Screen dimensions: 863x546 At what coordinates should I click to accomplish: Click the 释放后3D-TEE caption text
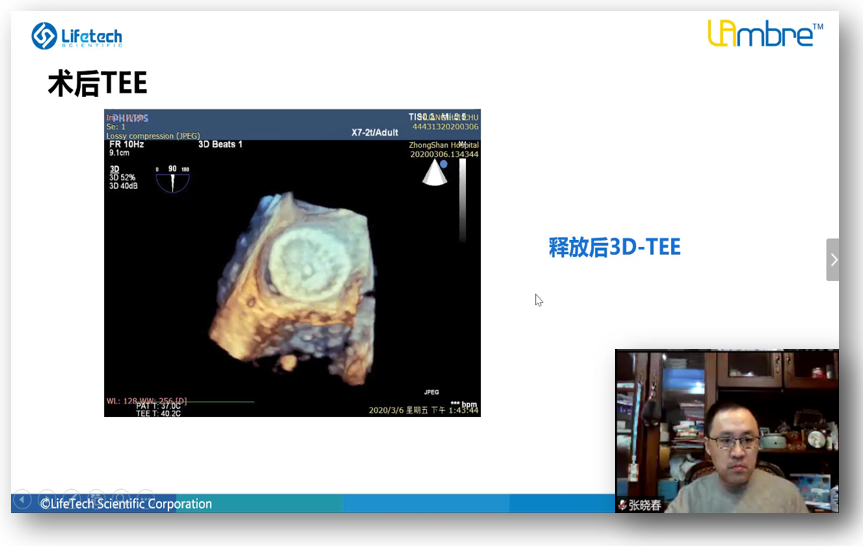tap(614, 248)
